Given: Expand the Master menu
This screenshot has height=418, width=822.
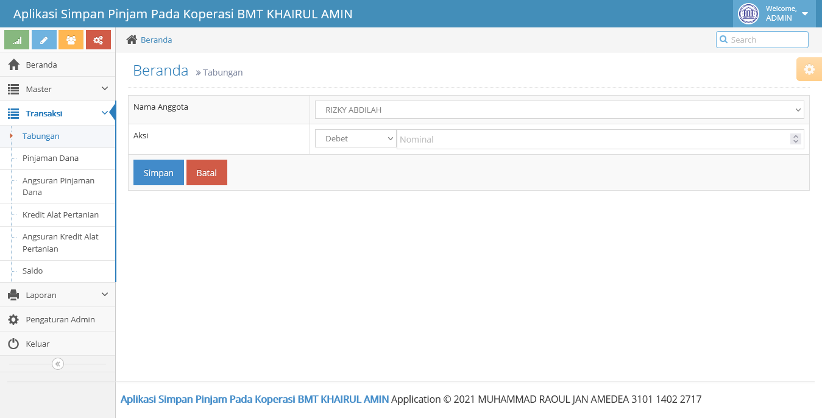Looking at the screenshot, I should 58,89.
